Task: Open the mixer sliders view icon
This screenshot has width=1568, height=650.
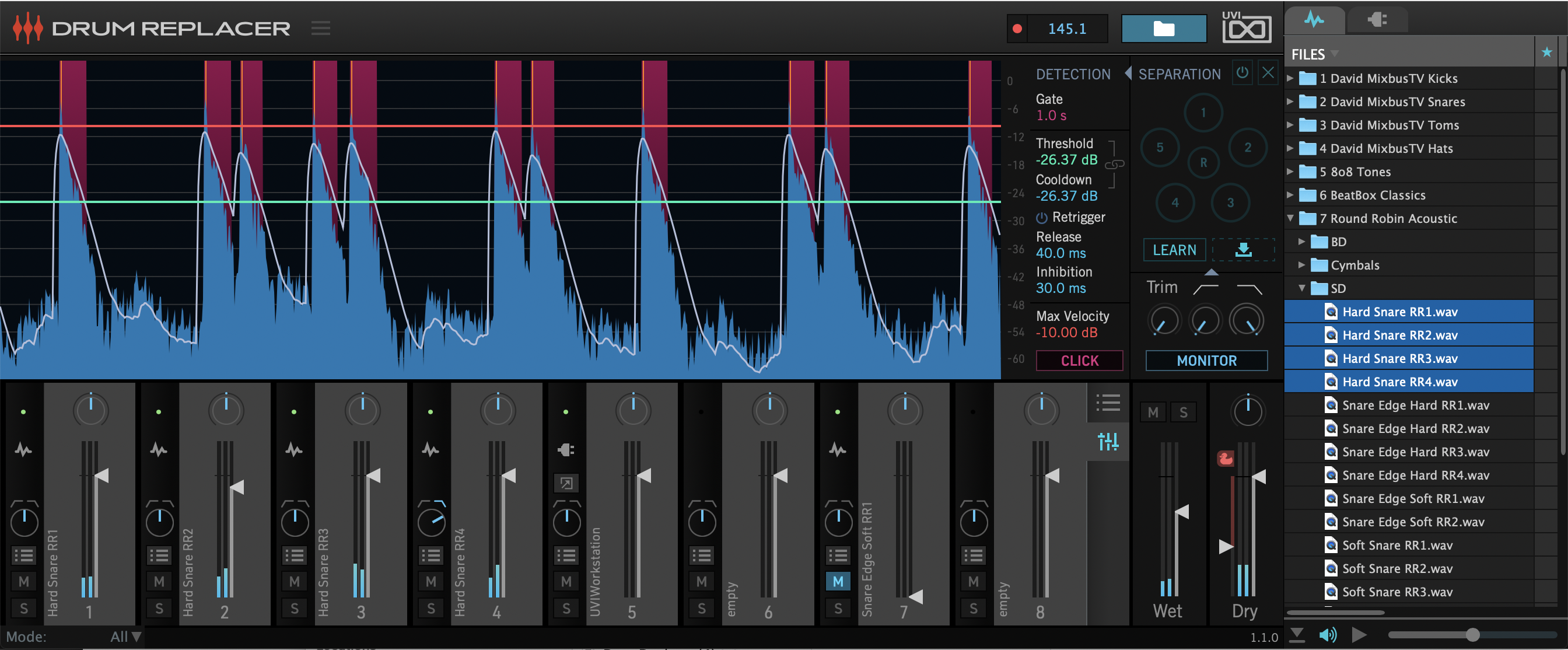Action: [x=1108, y=441]
